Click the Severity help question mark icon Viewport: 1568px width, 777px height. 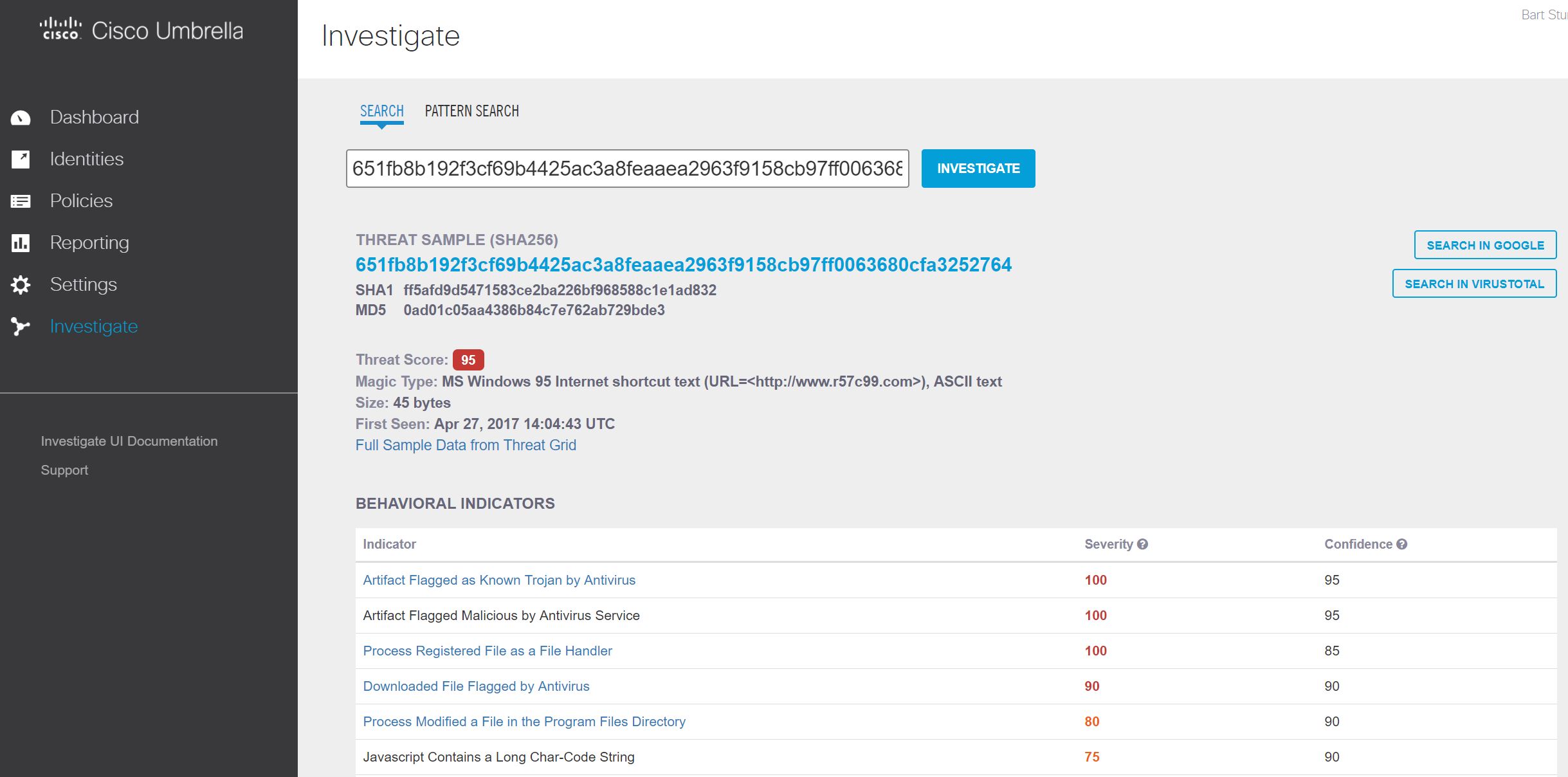tap(1142, 544)
